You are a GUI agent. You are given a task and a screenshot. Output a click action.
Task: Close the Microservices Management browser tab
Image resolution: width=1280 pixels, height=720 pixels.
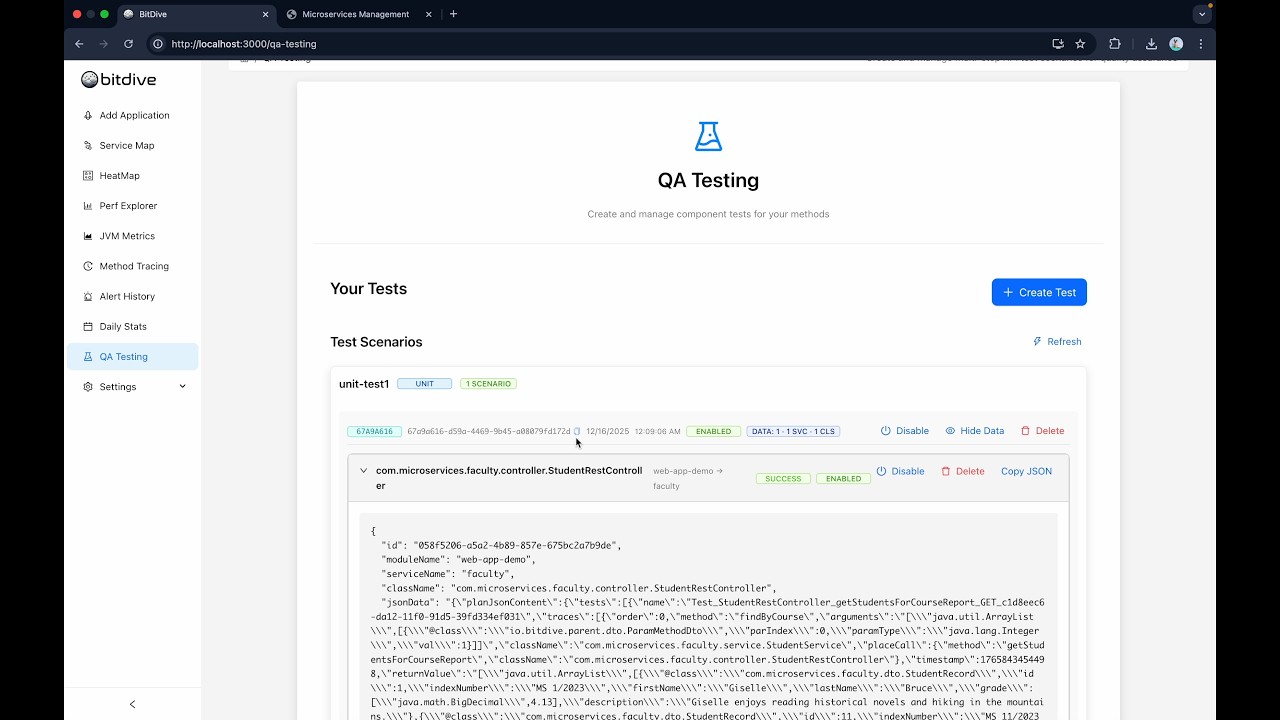[429, 14]
